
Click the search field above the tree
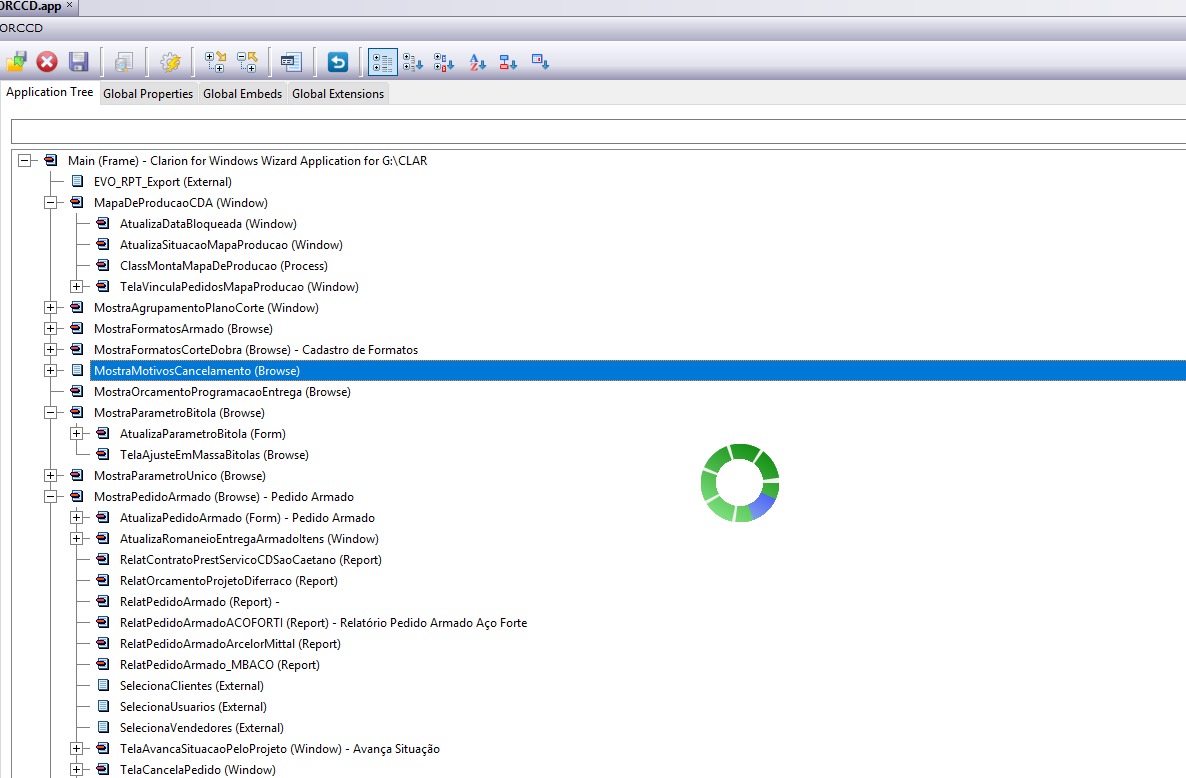pyautogui.click(x=598, y=132)
